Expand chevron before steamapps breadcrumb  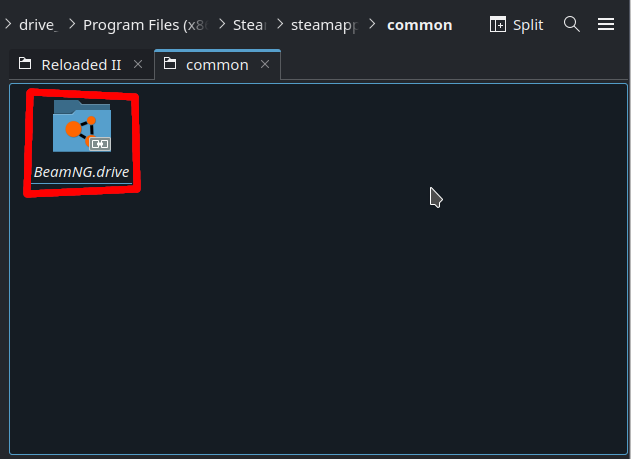[280, 25]
